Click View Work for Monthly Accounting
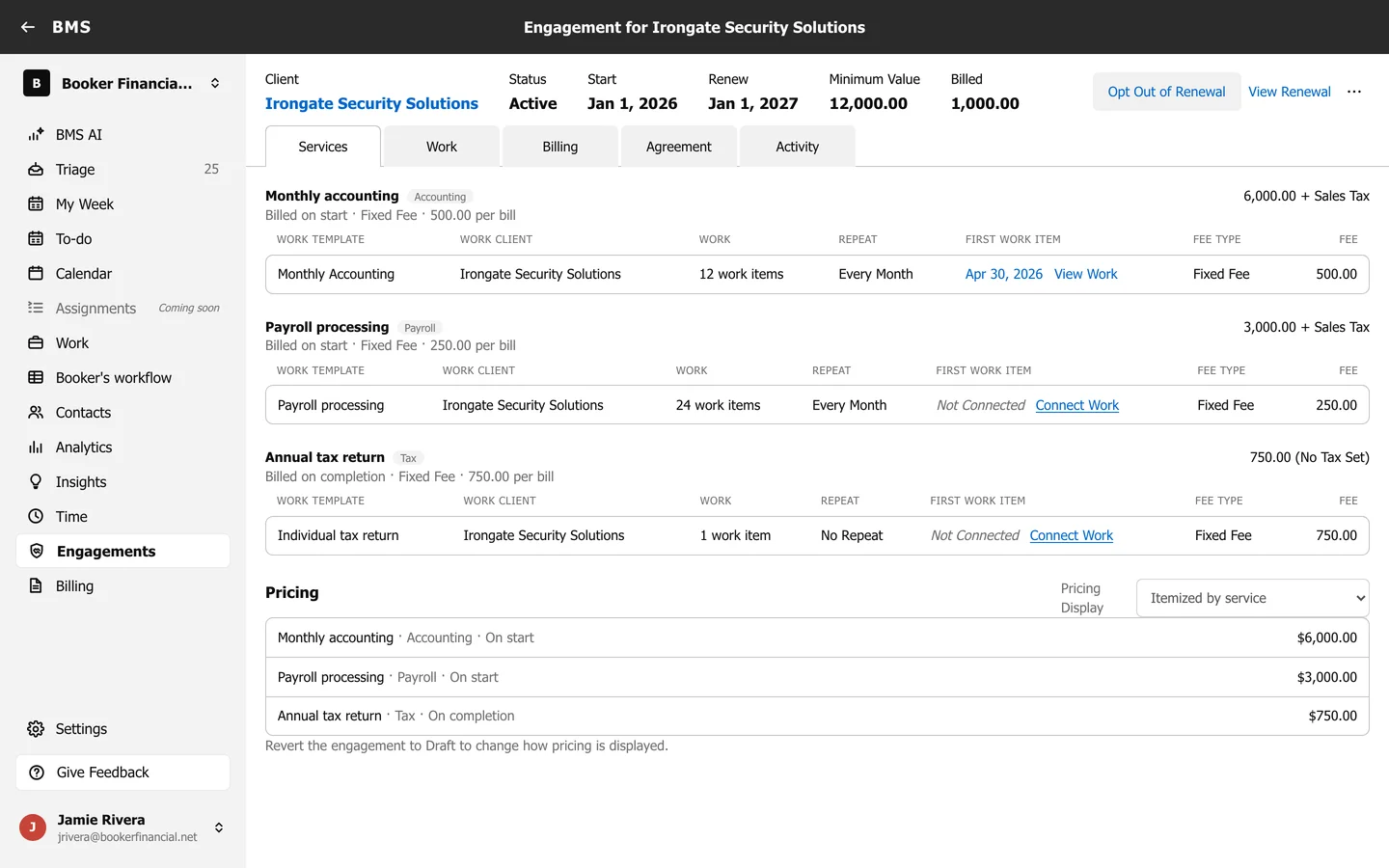Screen dimensions: 1389x868 (1086, 274)
